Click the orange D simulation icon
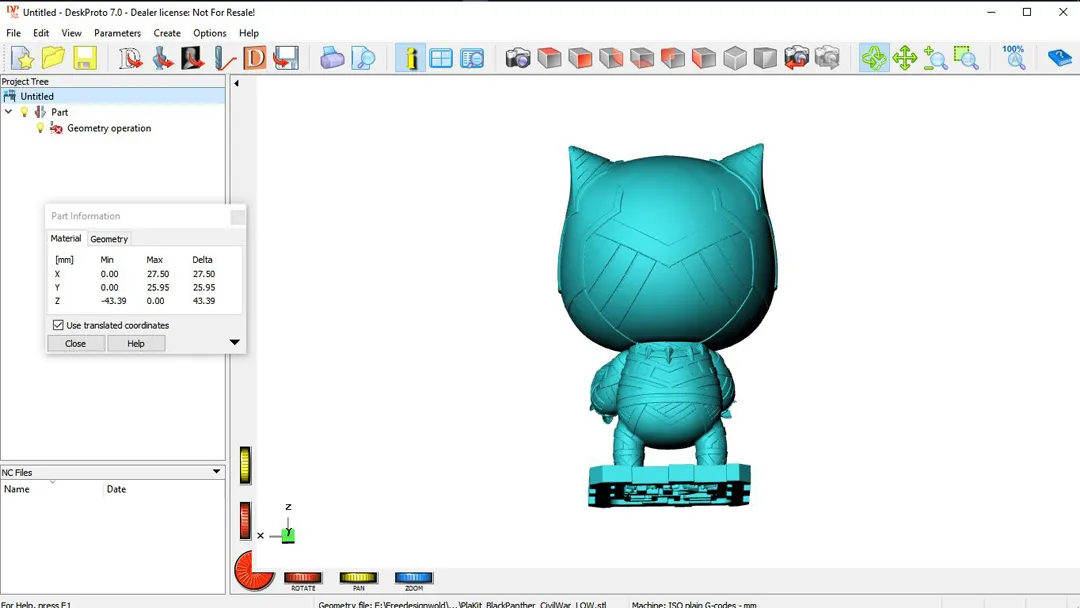The height and width of the screenshot is (608, 1080). tap(255, 59)
